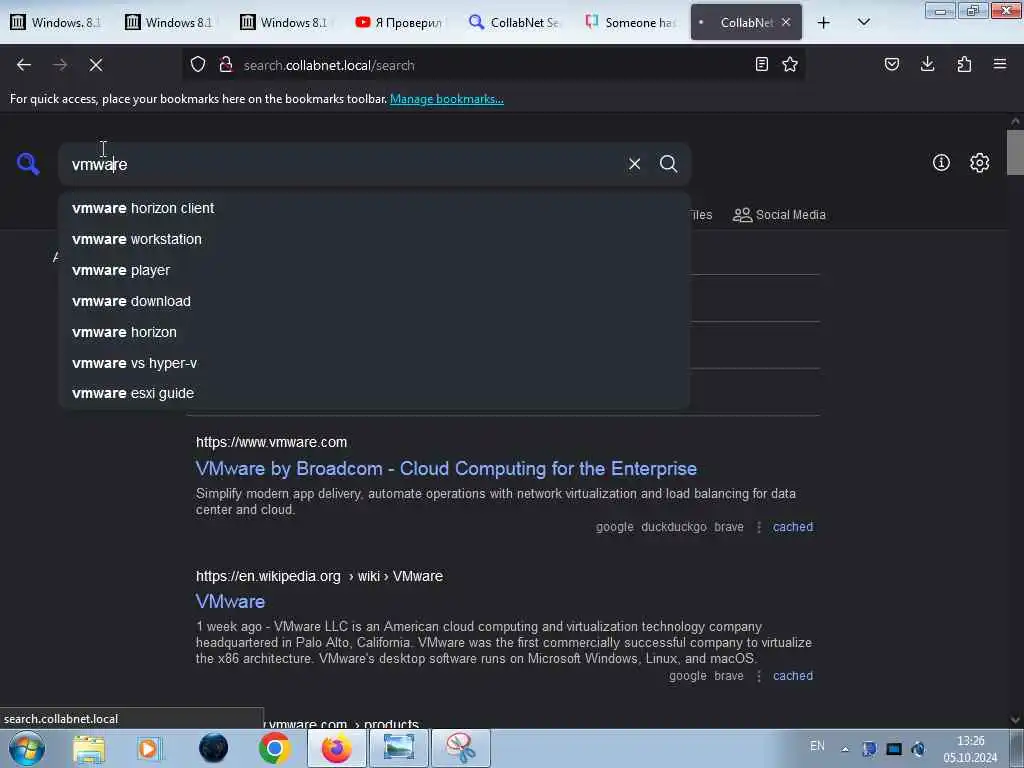Image resolution: width=1024 pixels, height=768 pixels.
Task: Open search preferences gear icon
Action: pos(979,163)
